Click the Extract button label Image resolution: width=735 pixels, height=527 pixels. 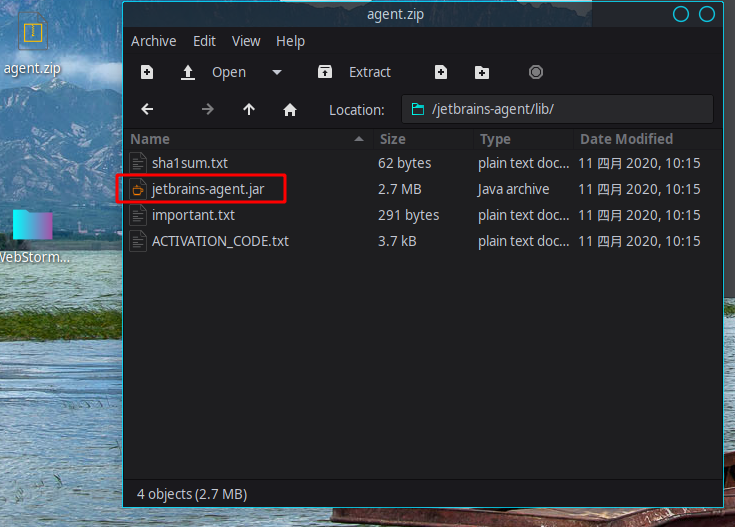tap(370, 72)
